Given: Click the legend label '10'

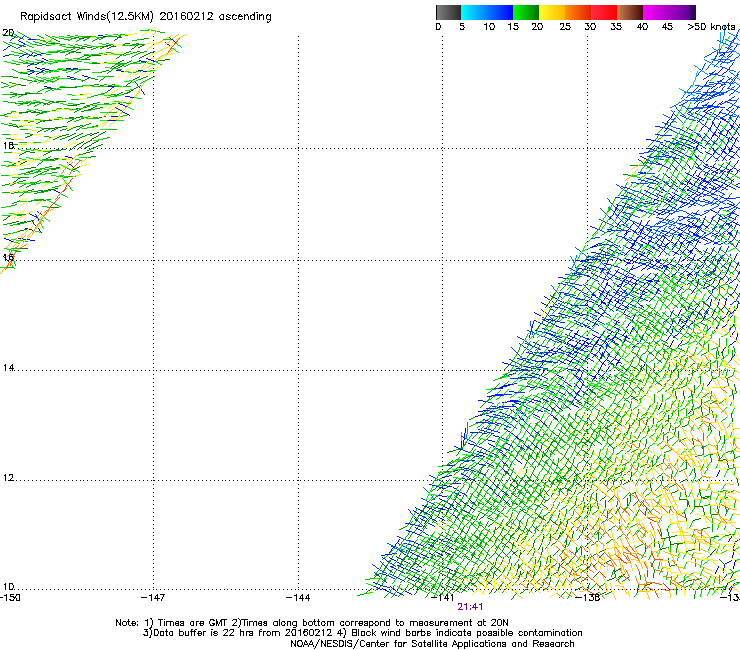Looking at the screenshot, I should (x=489, y=27).
